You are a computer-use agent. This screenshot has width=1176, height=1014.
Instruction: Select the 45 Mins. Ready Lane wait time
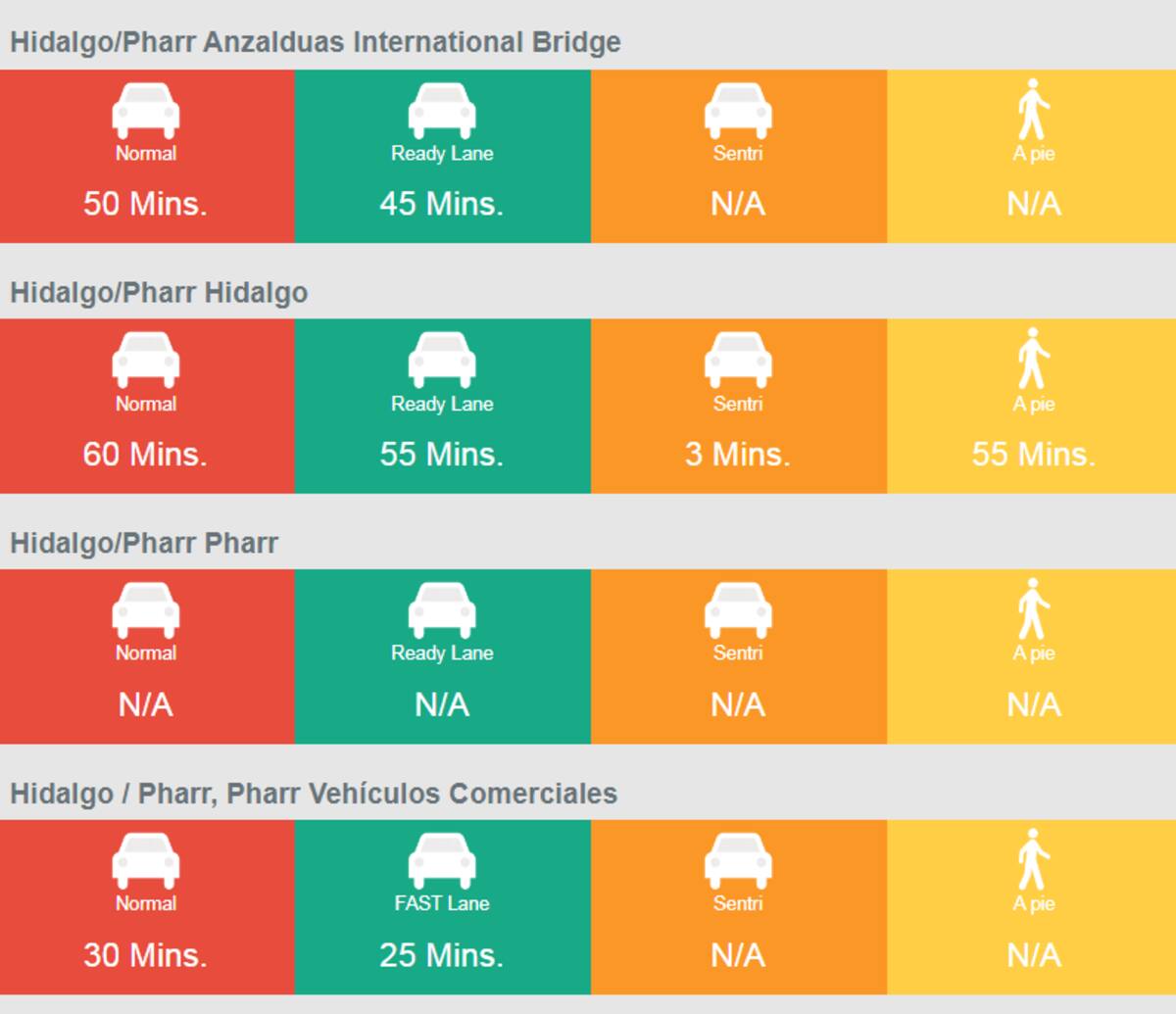click(x=442, y=204)
